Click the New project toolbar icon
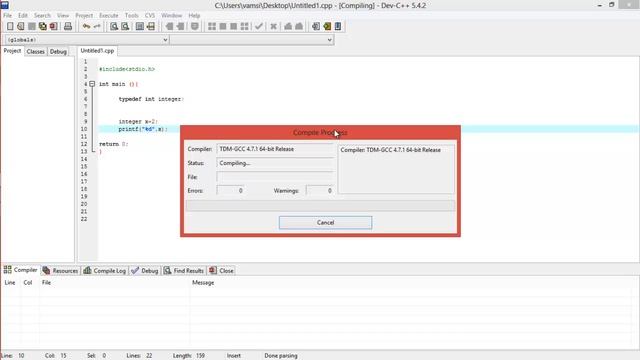The width and height of the screenshot is (640, 360). (x=316, y=26)
